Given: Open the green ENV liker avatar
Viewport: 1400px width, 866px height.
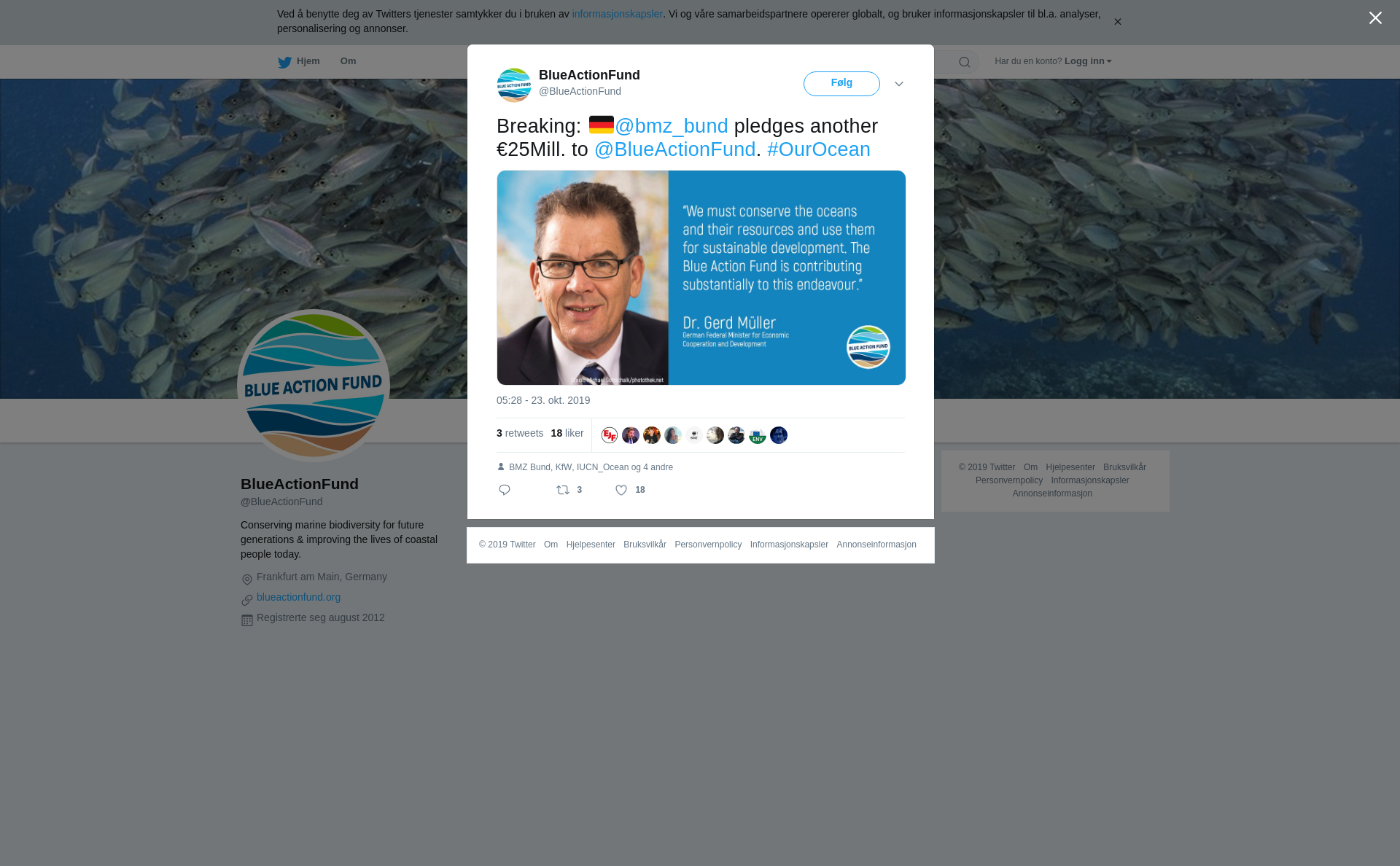Looking at the screenshot, I should 758,435.
